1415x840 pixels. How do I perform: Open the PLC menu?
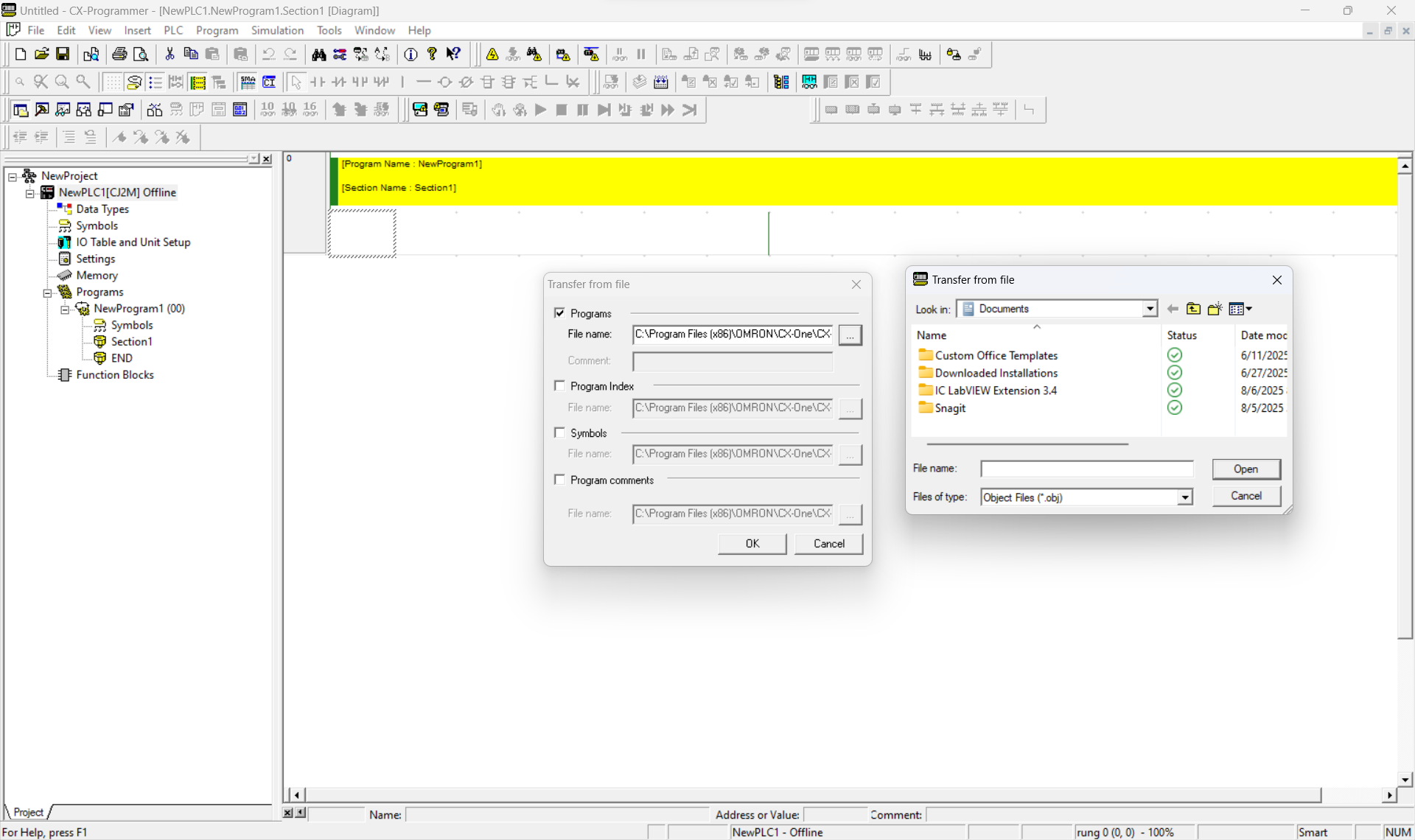(173, 30)
